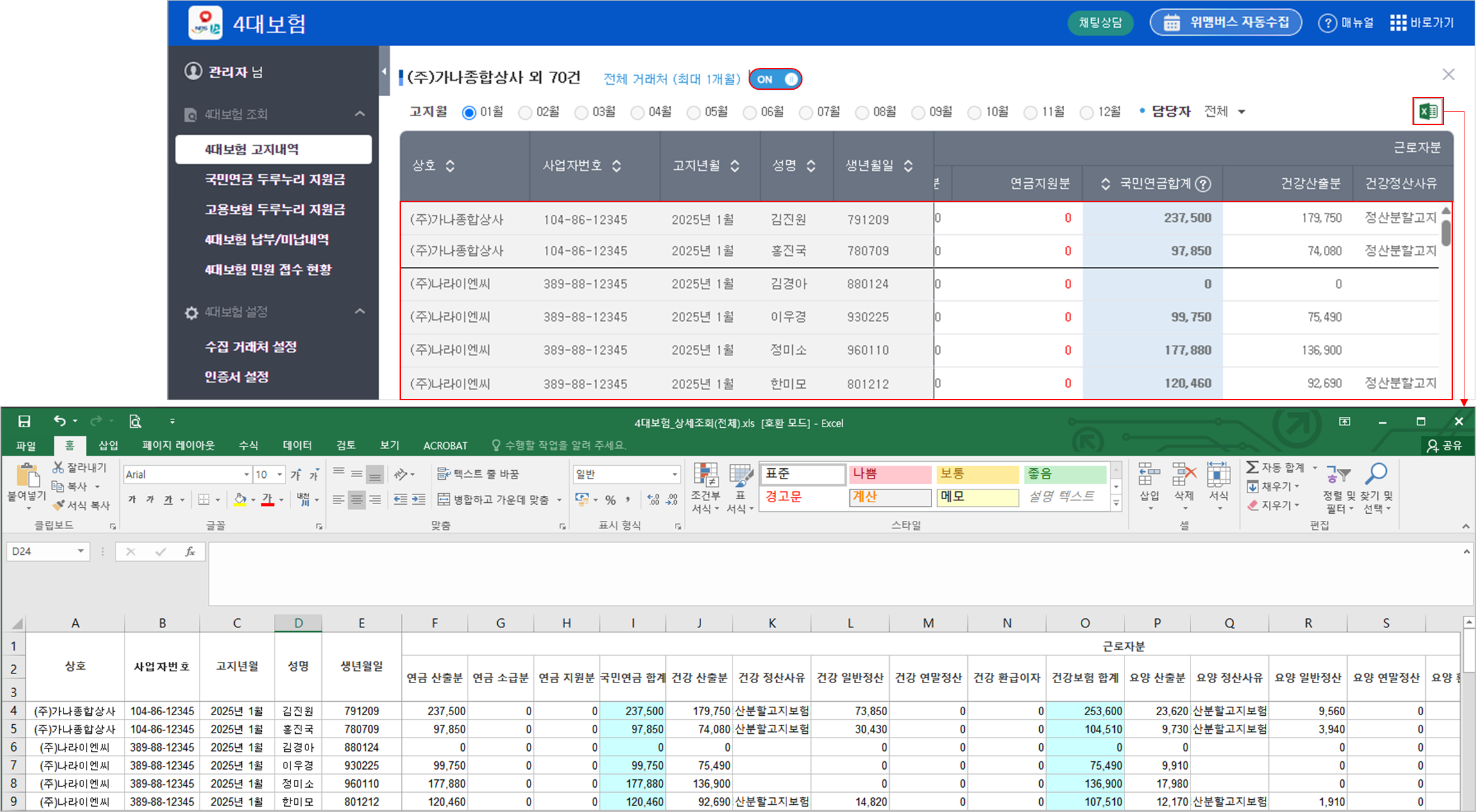1476x812 pixels.
Task: Sort the table by 사업자번호 column
Action: [x=616, y=166]
